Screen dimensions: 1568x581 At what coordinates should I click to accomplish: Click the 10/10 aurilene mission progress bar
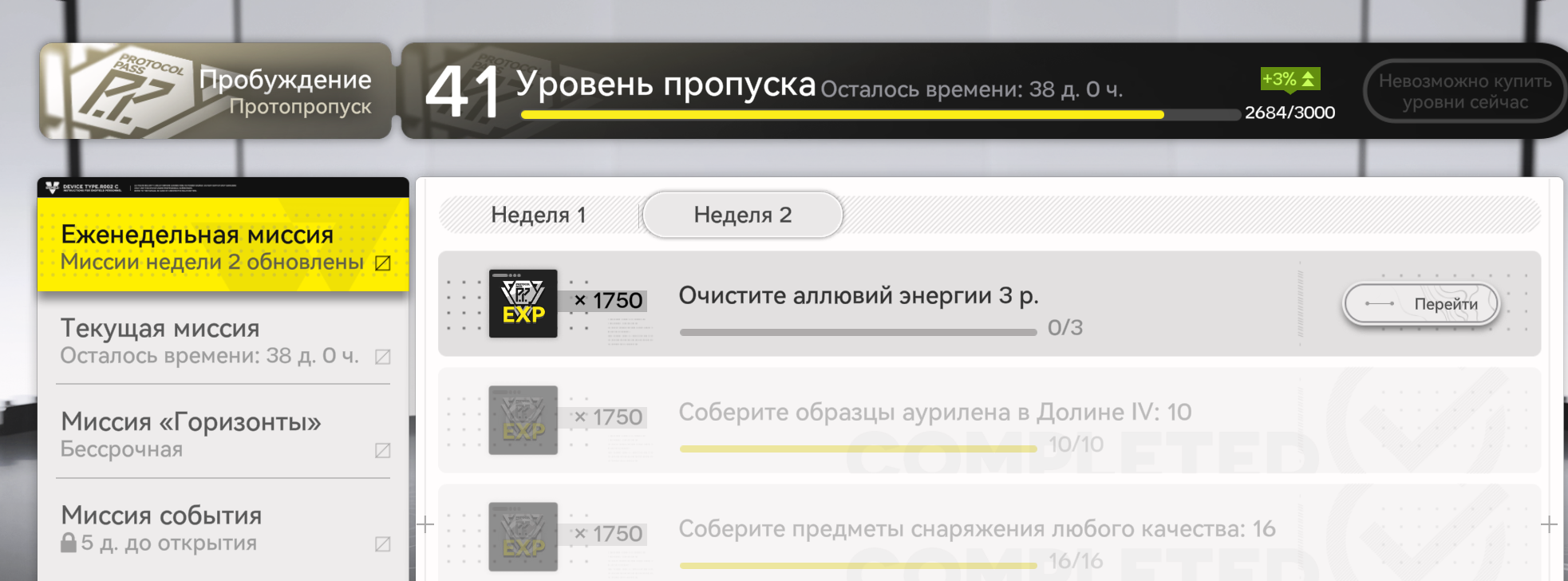point(858,449)
